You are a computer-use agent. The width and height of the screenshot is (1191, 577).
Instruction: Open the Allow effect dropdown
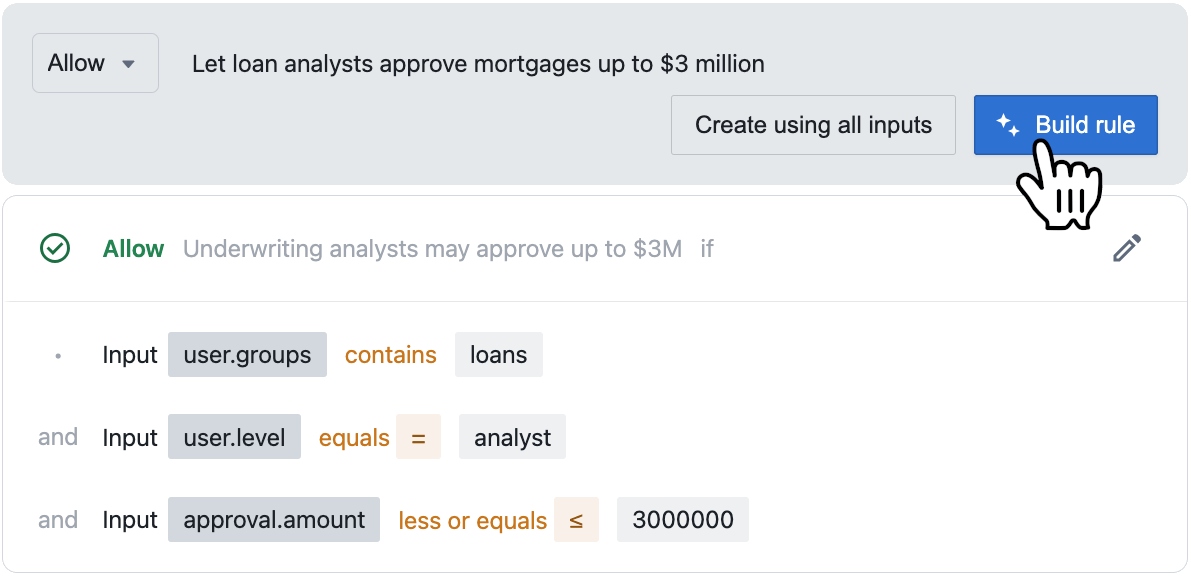(95, 63)
